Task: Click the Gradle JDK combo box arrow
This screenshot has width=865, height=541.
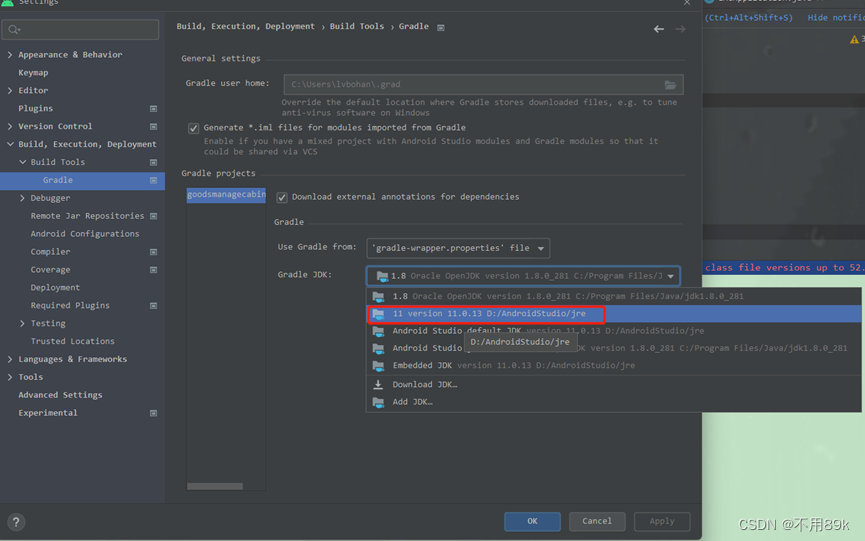Action: [670, 276]
